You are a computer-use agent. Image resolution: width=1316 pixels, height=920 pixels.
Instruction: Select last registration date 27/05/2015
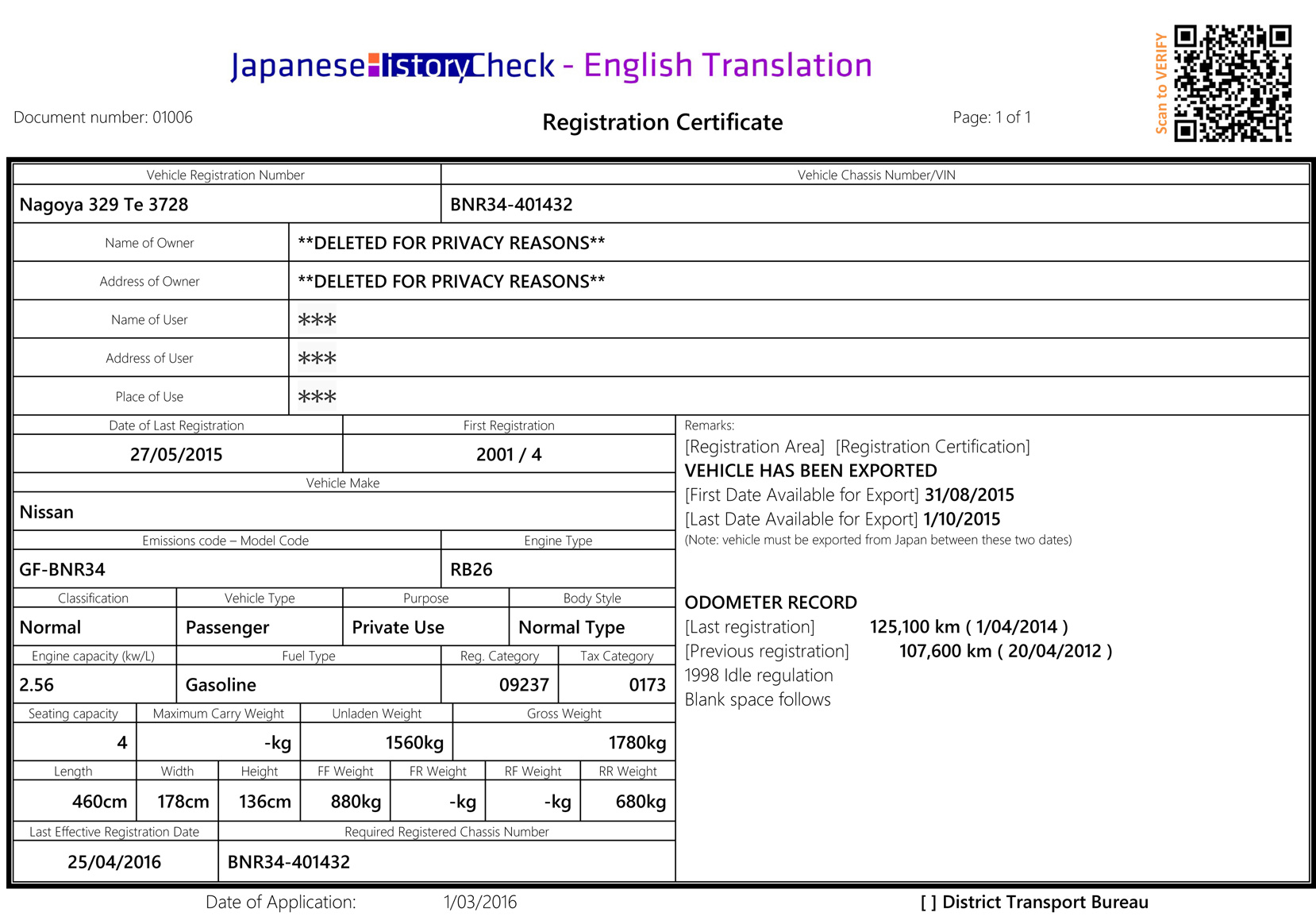176,455
